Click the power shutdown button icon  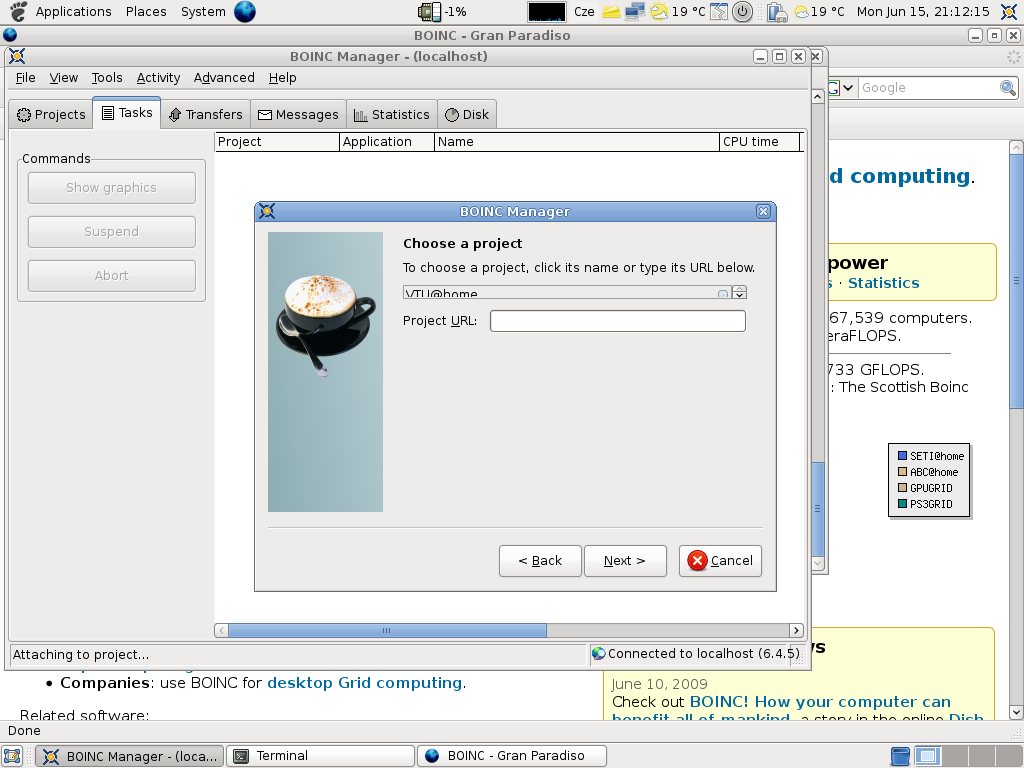pyautogui.click(x=743, y=12)
